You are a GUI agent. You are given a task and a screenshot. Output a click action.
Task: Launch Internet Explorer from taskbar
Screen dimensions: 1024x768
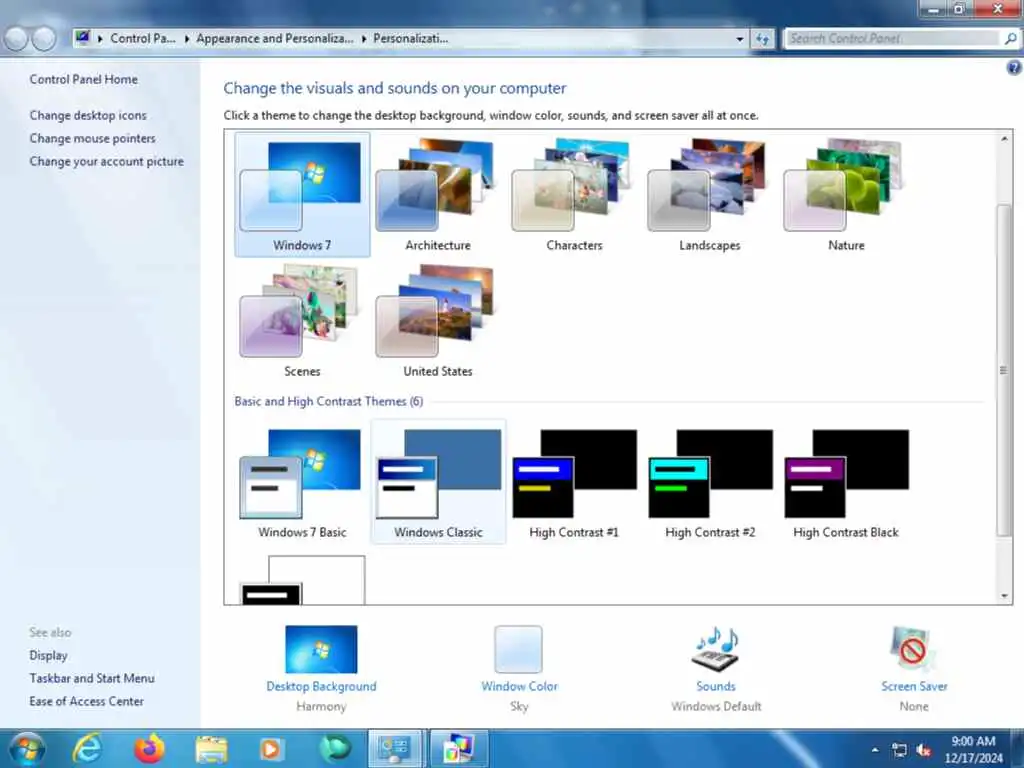[87, 748]
